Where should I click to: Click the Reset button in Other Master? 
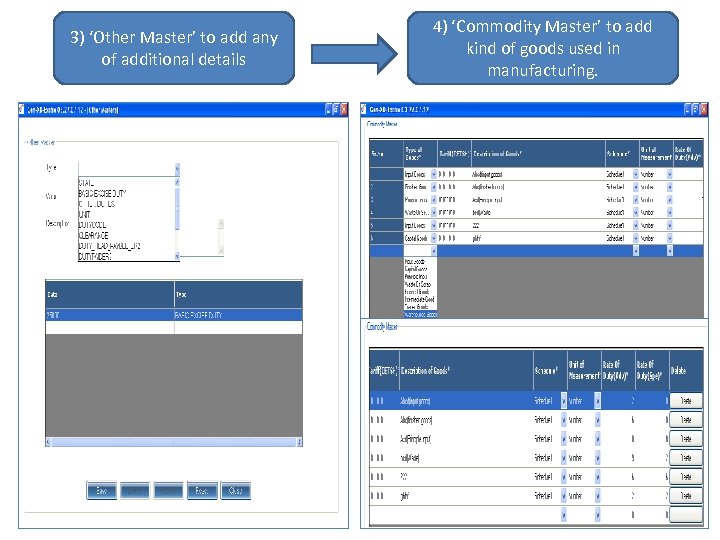[202, 490]
